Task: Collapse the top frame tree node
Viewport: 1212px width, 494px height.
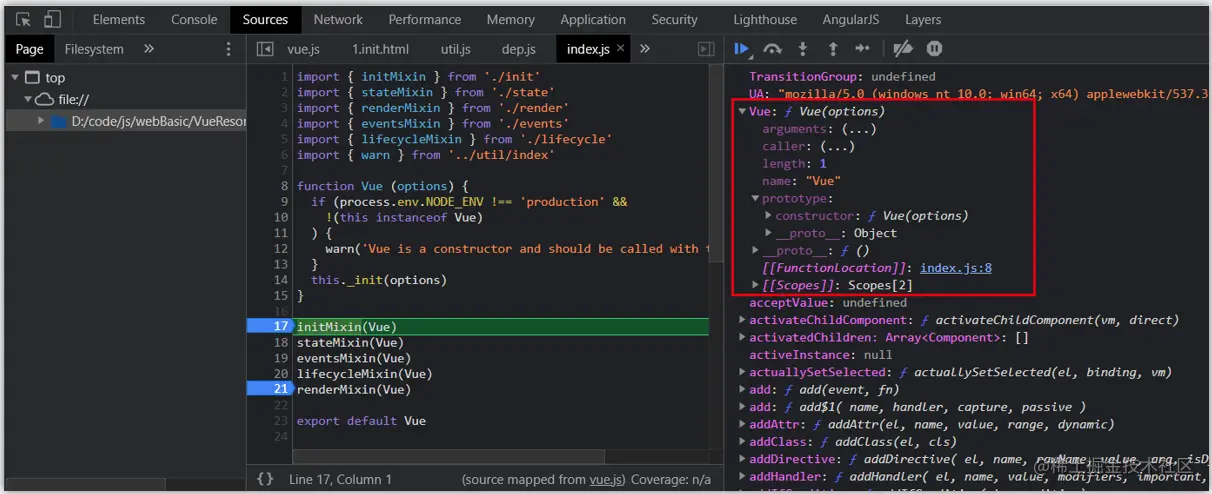Action: [x=15, y=77]
